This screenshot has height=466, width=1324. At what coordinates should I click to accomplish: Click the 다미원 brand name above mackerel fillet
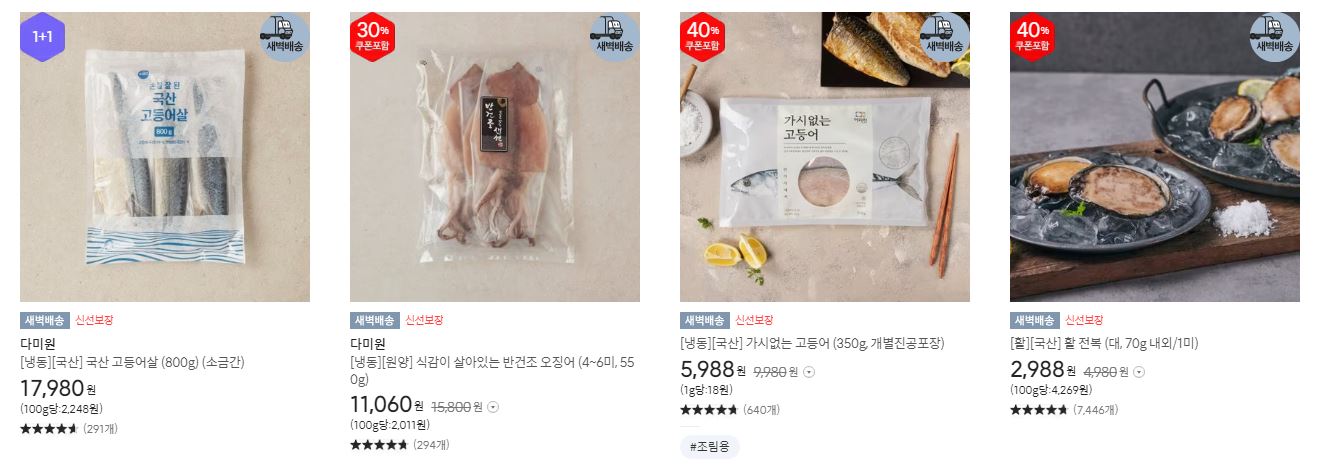(x=37, y=344)
